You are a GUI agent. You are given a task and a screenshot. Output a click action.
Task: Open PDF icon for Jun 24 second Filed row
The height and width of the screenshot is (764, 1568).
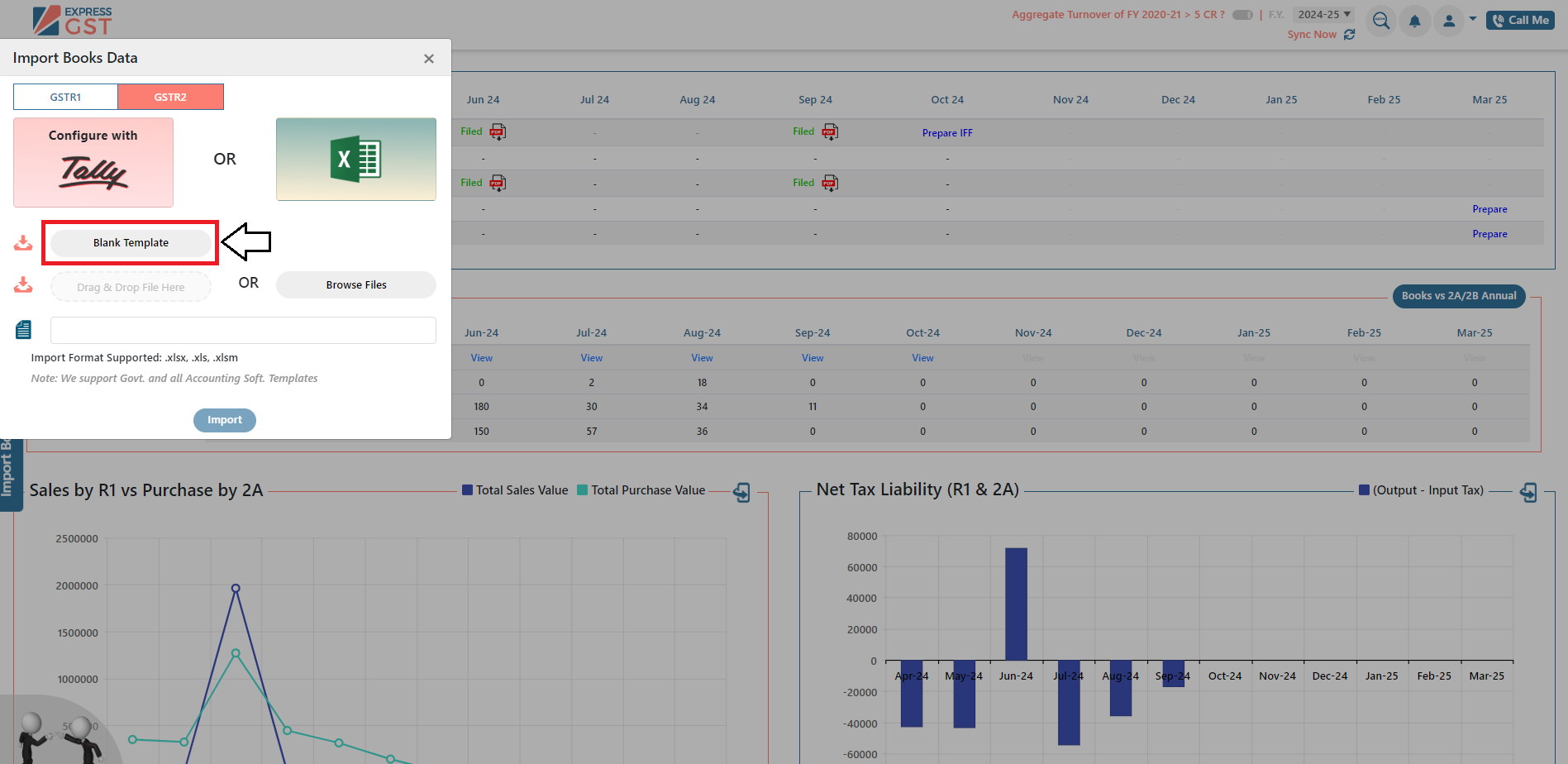coord(498,183)
